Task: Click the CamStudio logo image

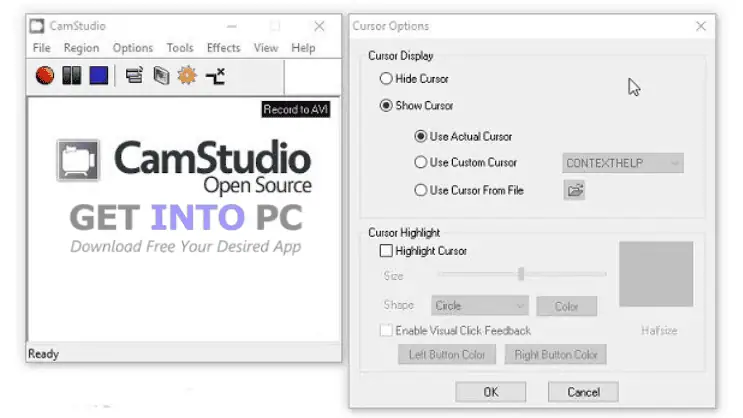Action: tap(184, 167)
